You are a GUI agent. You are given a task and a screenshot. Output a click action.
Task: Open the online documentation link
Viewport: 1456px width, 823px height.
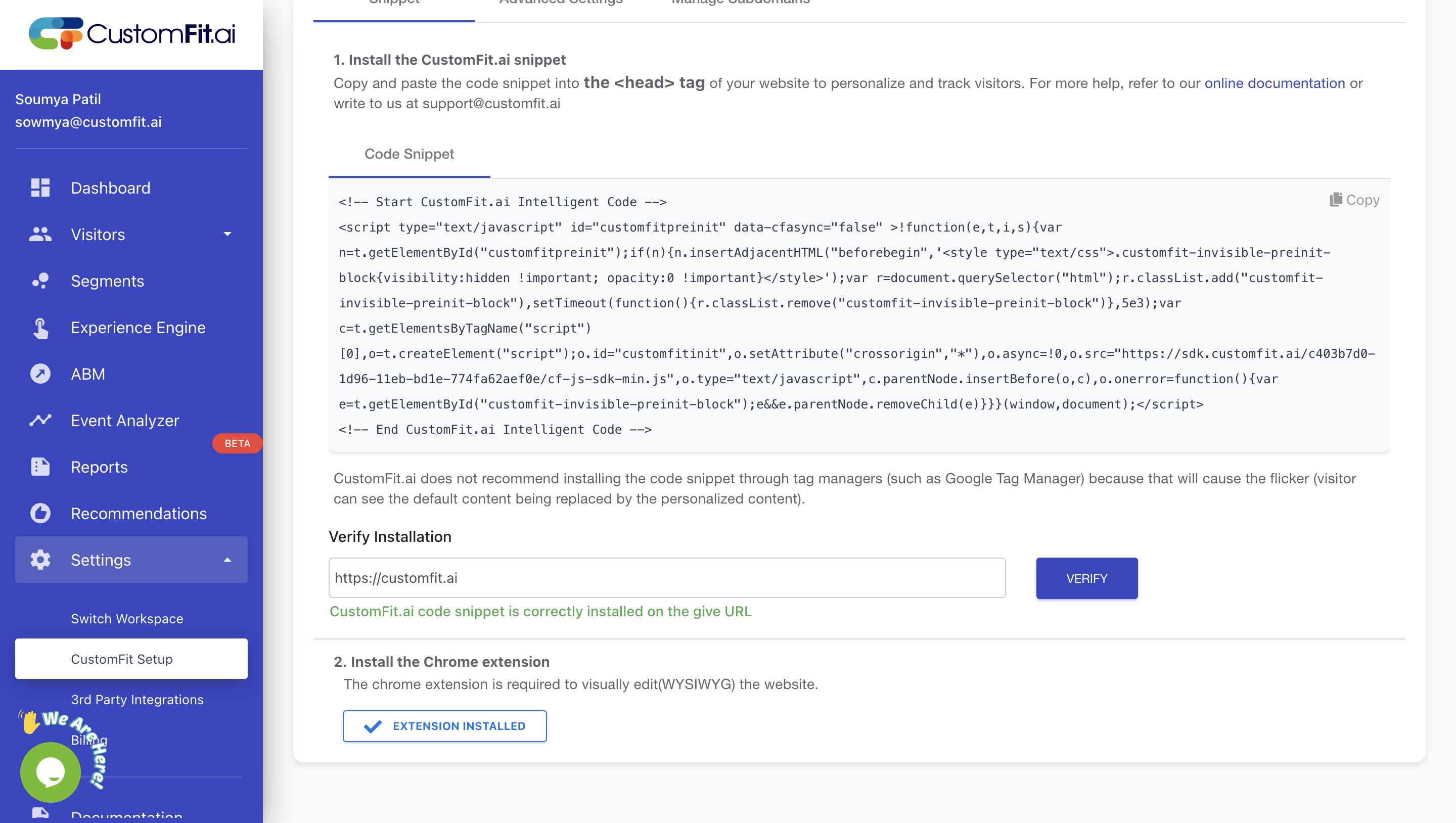coord(1274,83)
